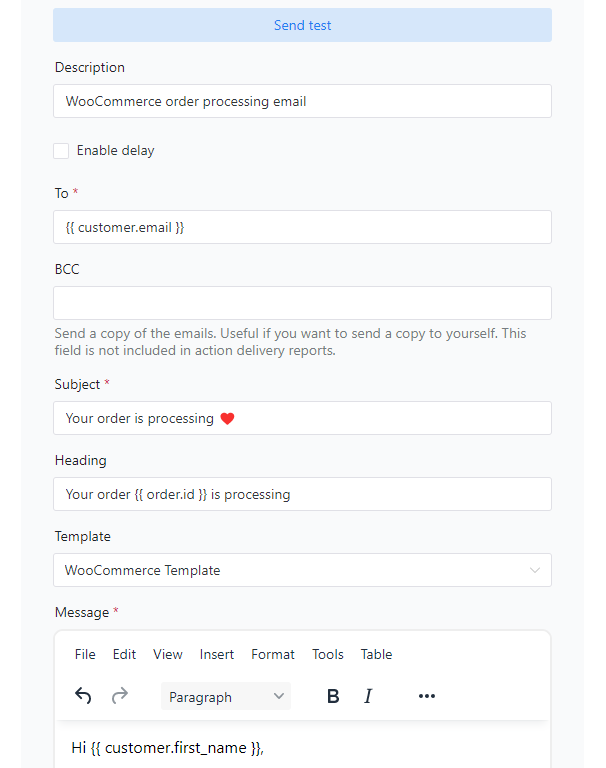Select the Subject text field
Screen dimensions: 606x768
pyautogui.click(x=302, y=418)
